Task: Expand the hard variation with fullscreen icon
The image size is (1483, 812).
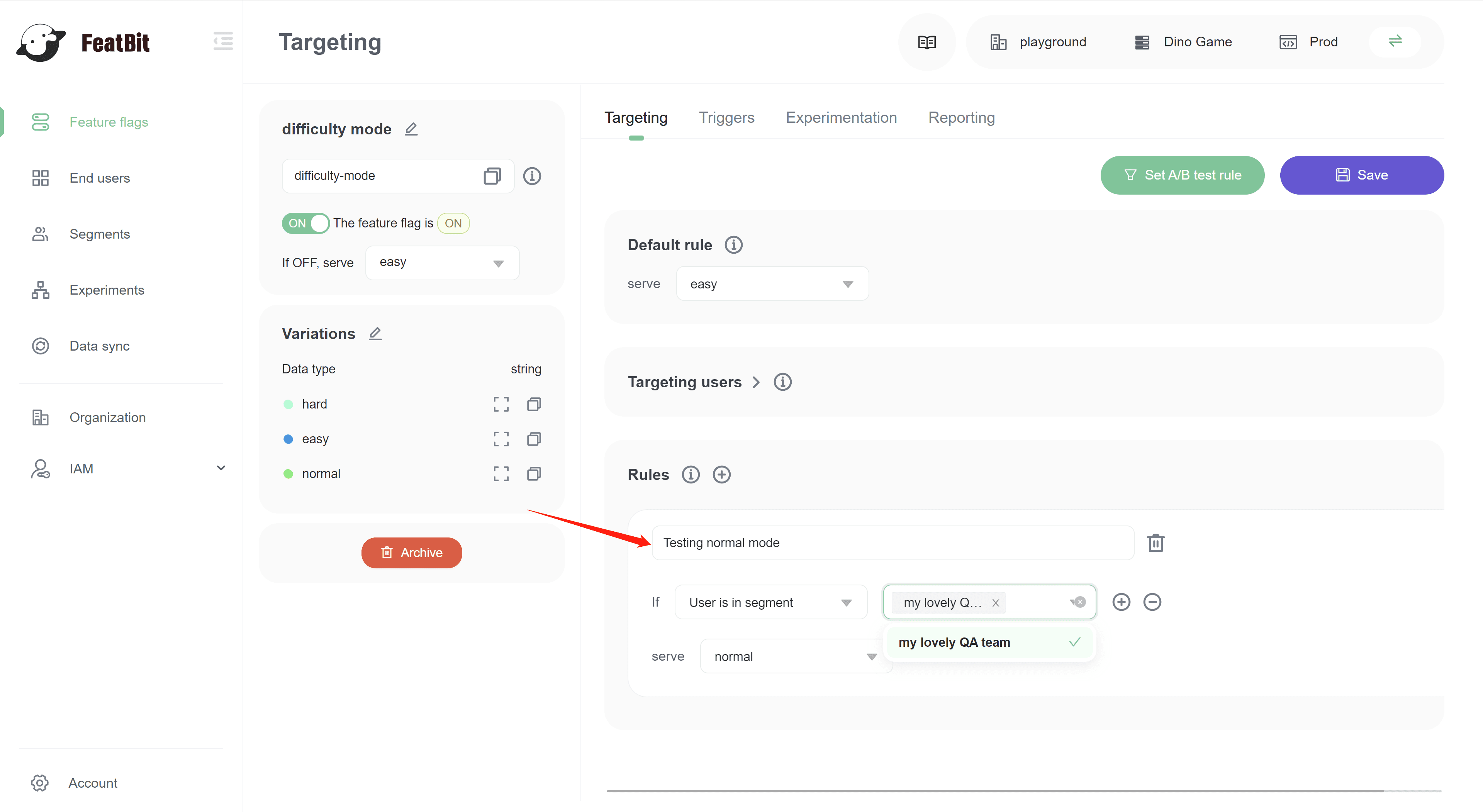Action: [x=501, y=404]
